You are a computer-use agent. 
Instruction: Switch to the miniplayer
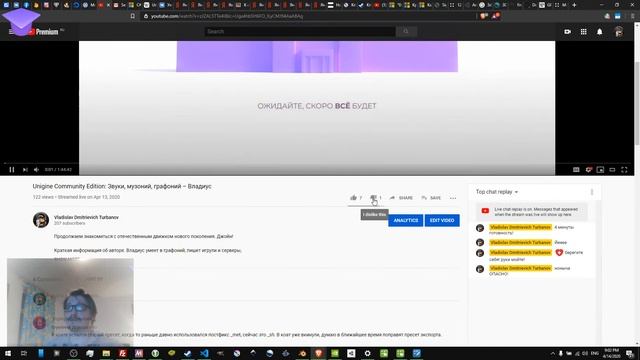click(x=600, y=170)
